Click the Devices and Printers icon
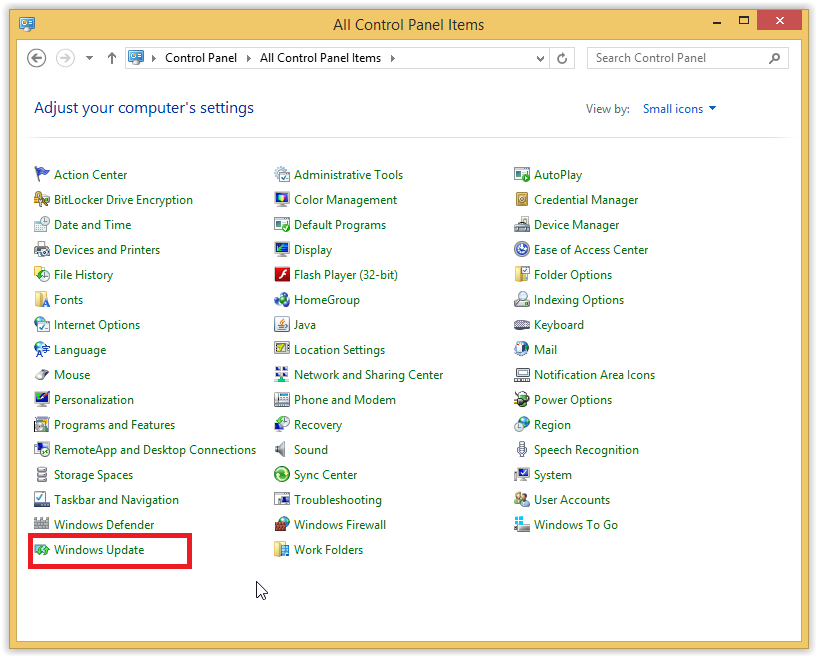 [42, 249]
